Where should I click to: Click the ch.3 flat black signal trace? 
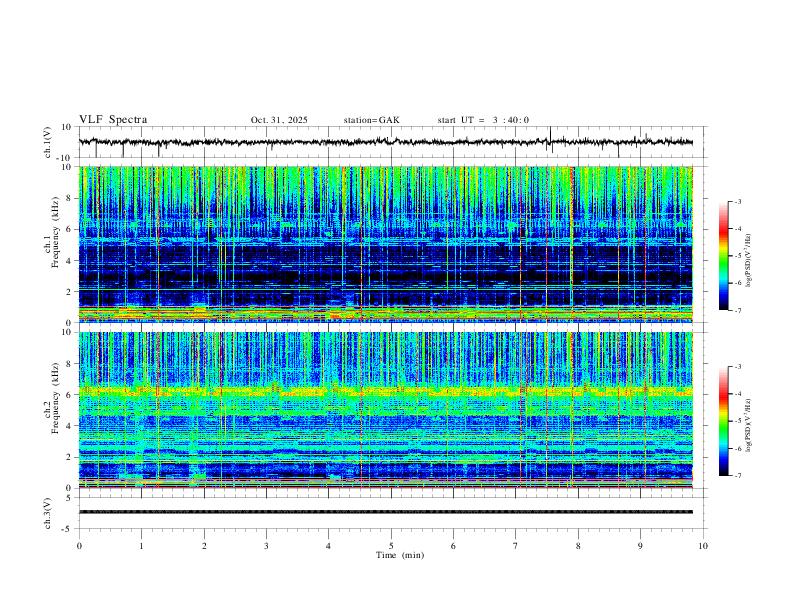click(385, 512)
